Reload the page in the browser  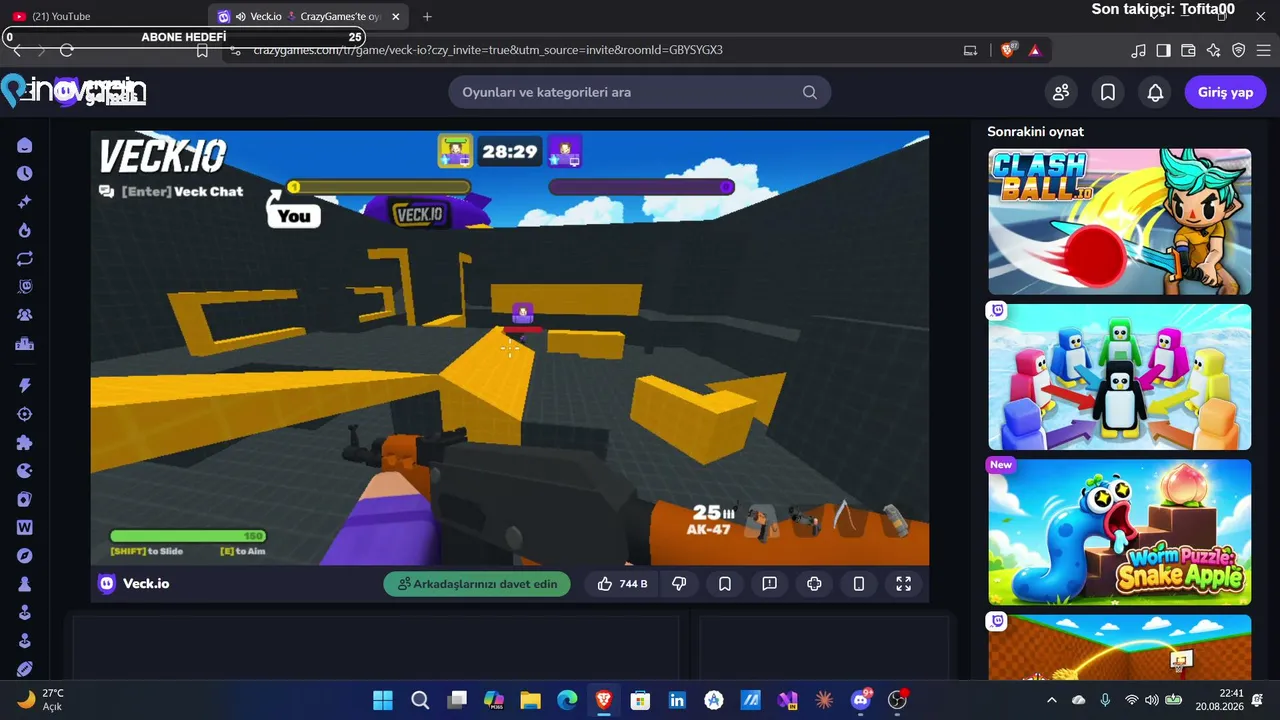point(67,50)
